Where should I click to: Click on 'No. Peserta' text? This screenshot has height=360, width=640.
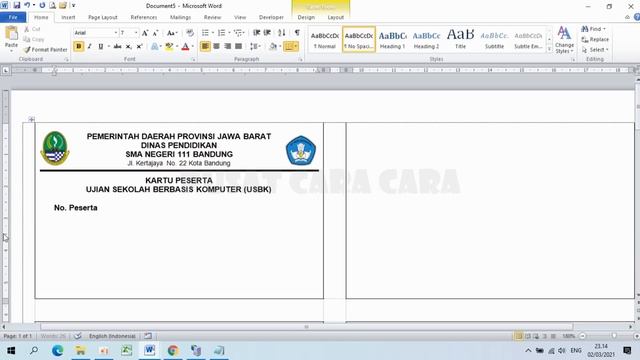76,208
